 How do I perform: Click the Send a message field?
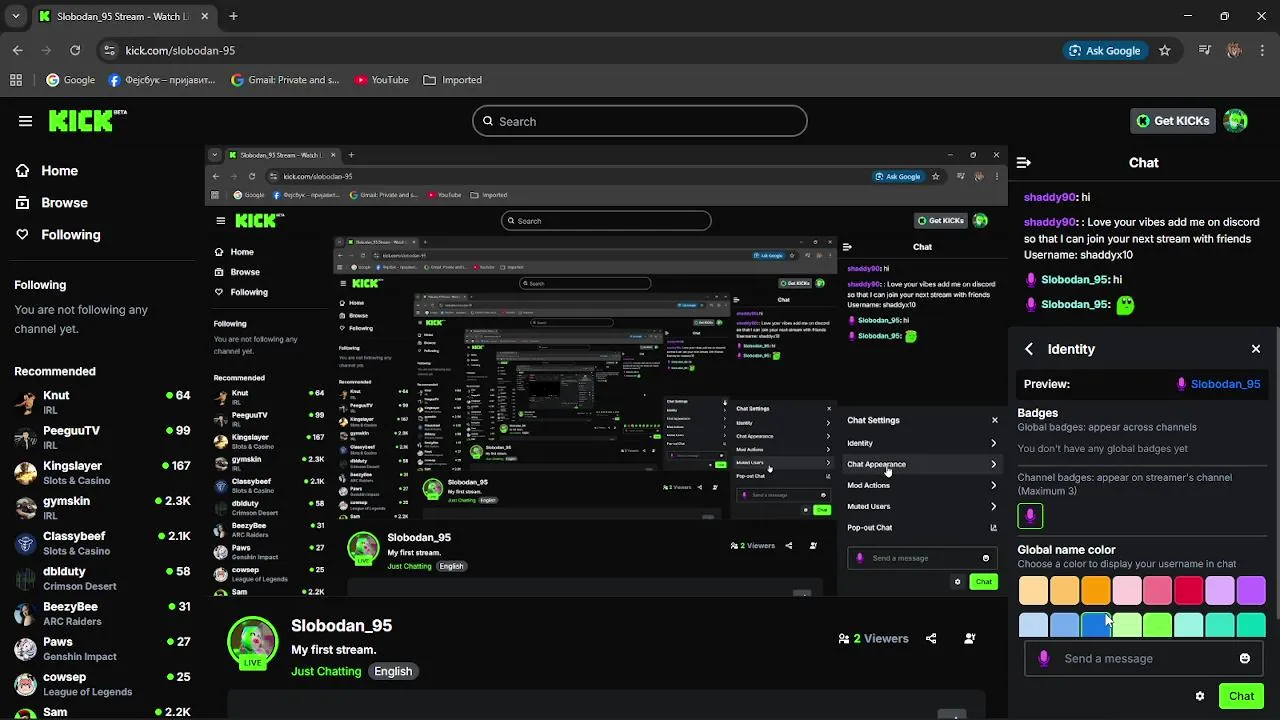click(x=1143, y=659)
